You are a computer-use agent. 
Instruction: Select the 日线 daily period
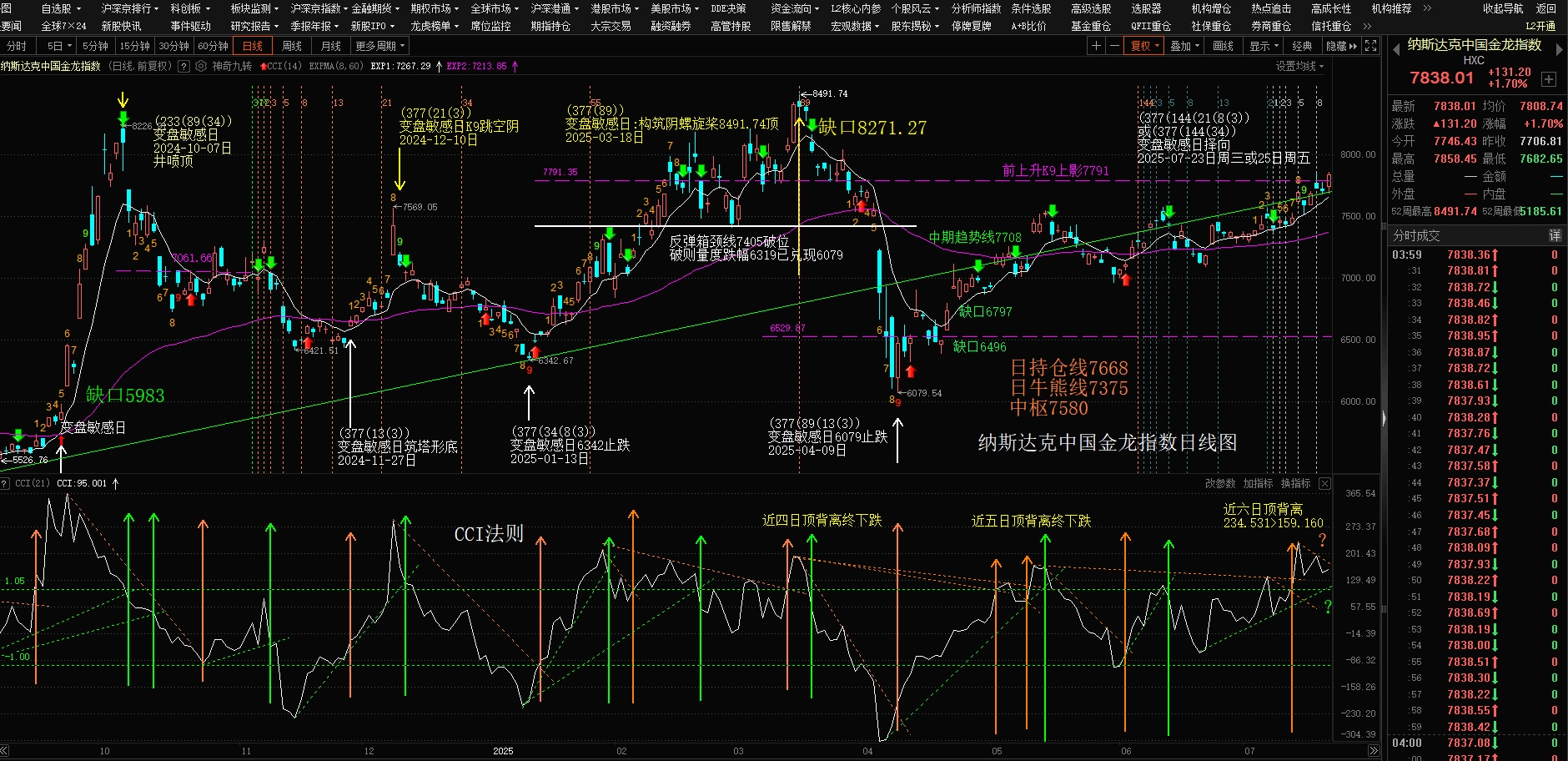point(253,46)
